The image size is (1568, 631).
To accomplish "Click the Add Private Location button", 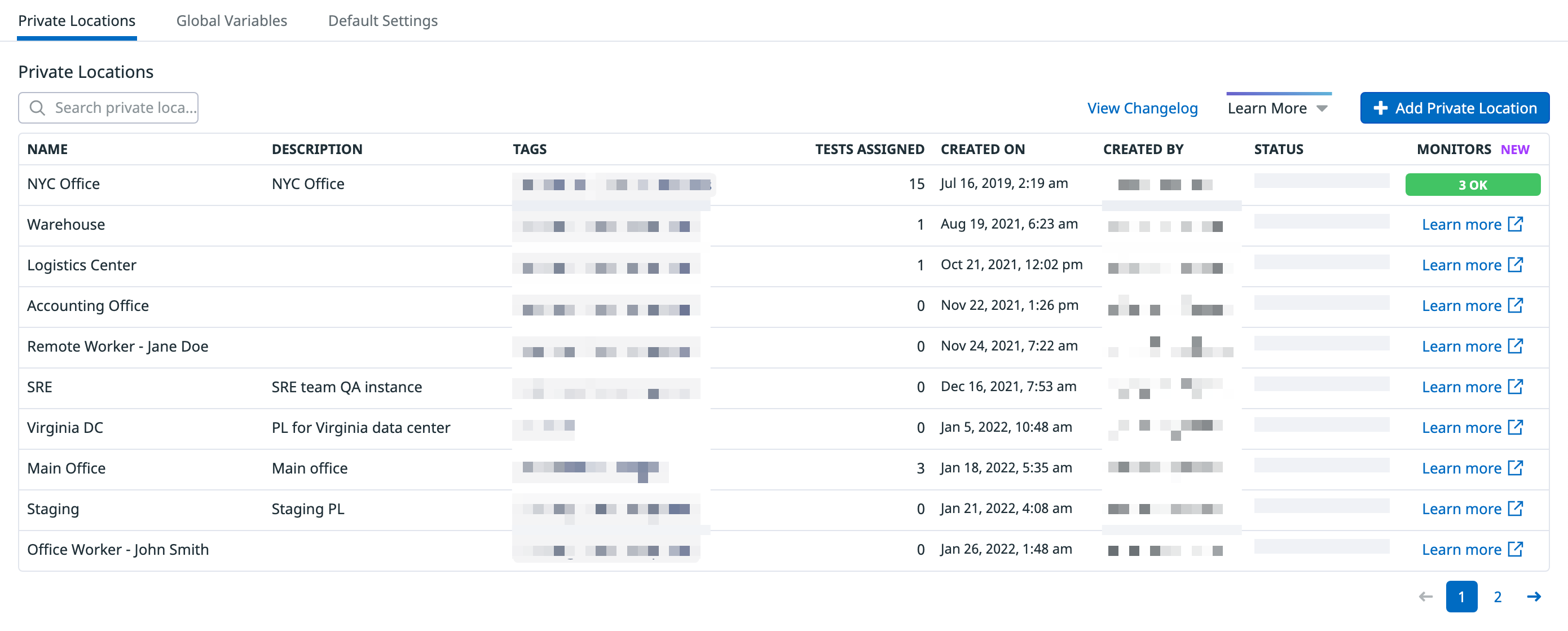I will [1455, 108].
